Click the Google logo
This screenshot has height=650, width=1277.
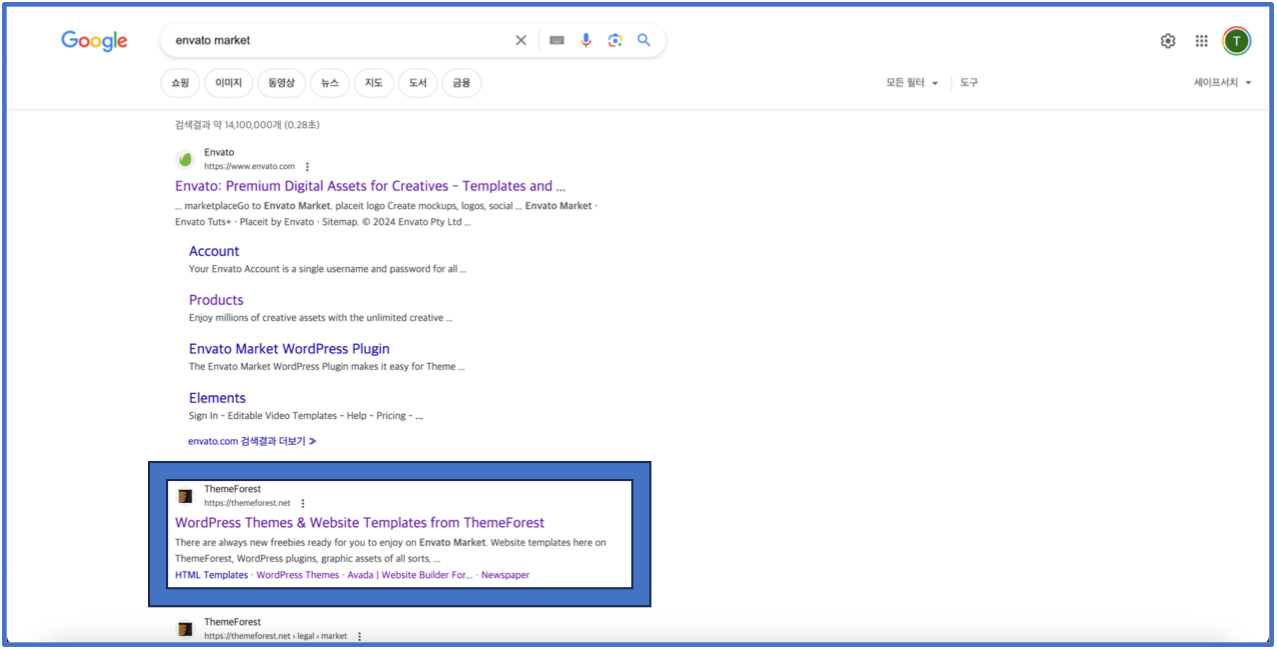[x=94, y=41]
